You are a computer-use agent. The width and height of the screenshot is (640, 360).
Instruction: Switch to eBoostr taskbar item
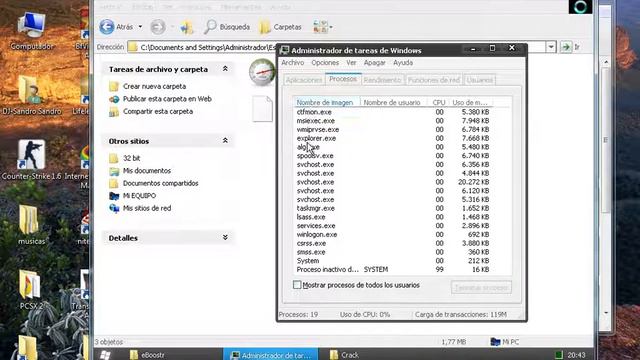click(147, 355)
